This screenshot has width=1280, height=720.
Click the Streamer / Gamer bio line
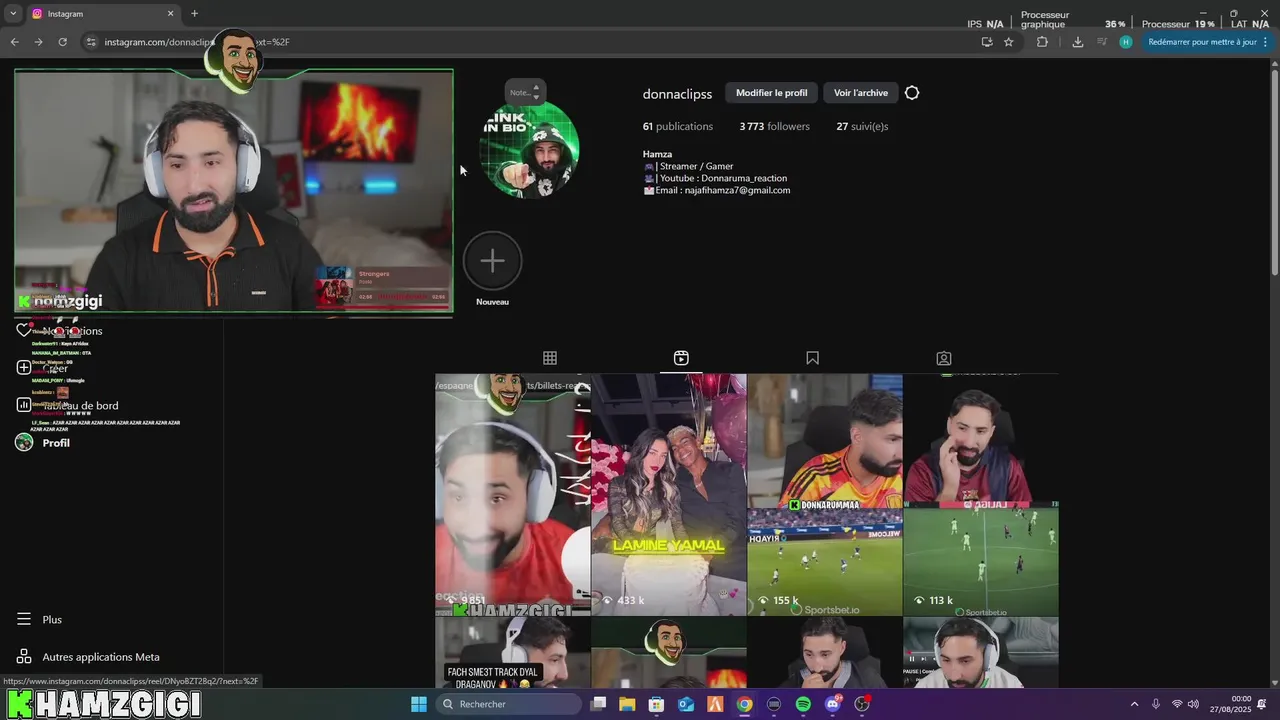click(x=688, y=166)
